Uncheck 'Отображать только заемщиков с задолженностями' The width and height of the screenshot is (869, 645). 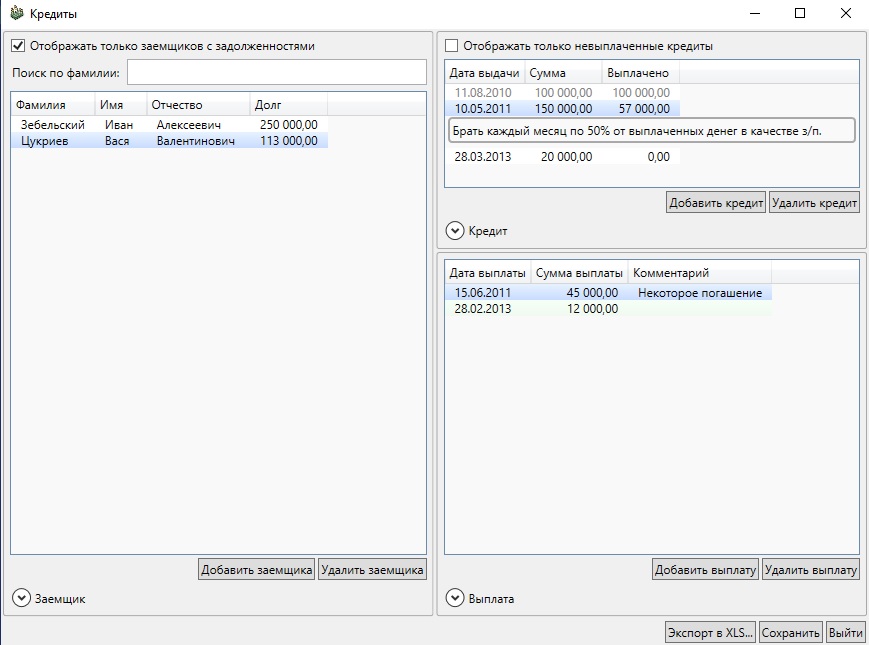[x=18, y=45]
